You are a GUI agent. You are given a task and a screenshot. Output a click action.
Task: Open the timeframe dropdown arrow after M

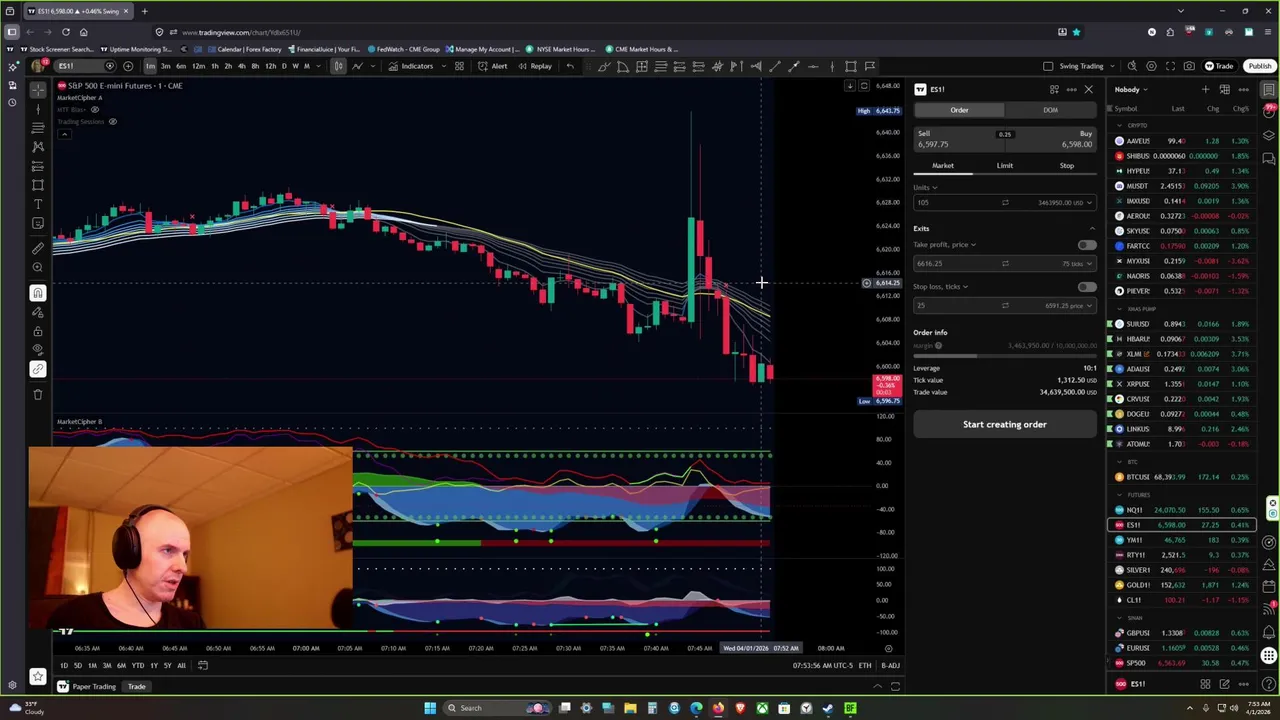click(x=319, y=66)
